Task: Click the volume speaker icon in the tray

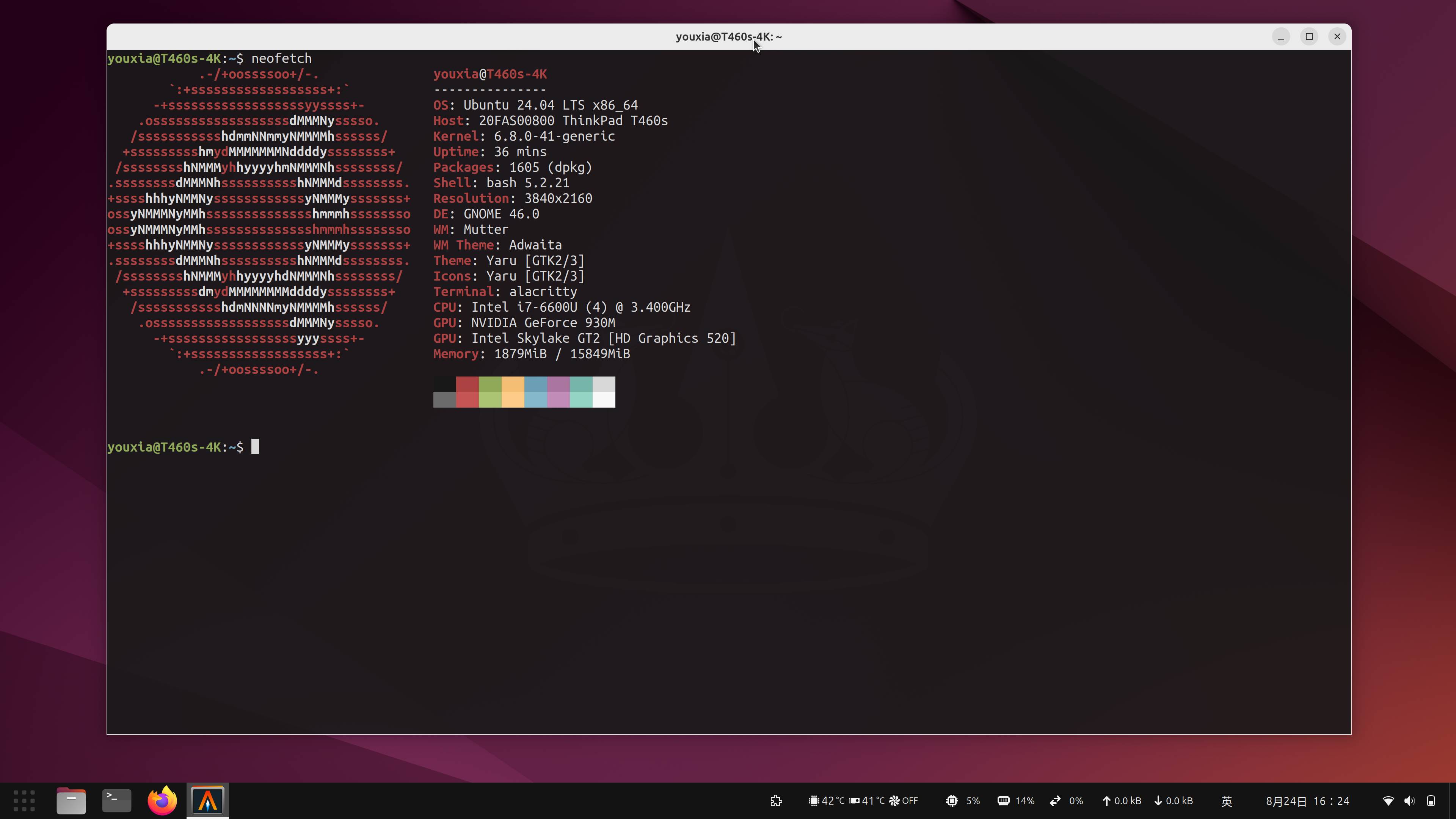Action: pyautogui.click(x=1409, y=801)
